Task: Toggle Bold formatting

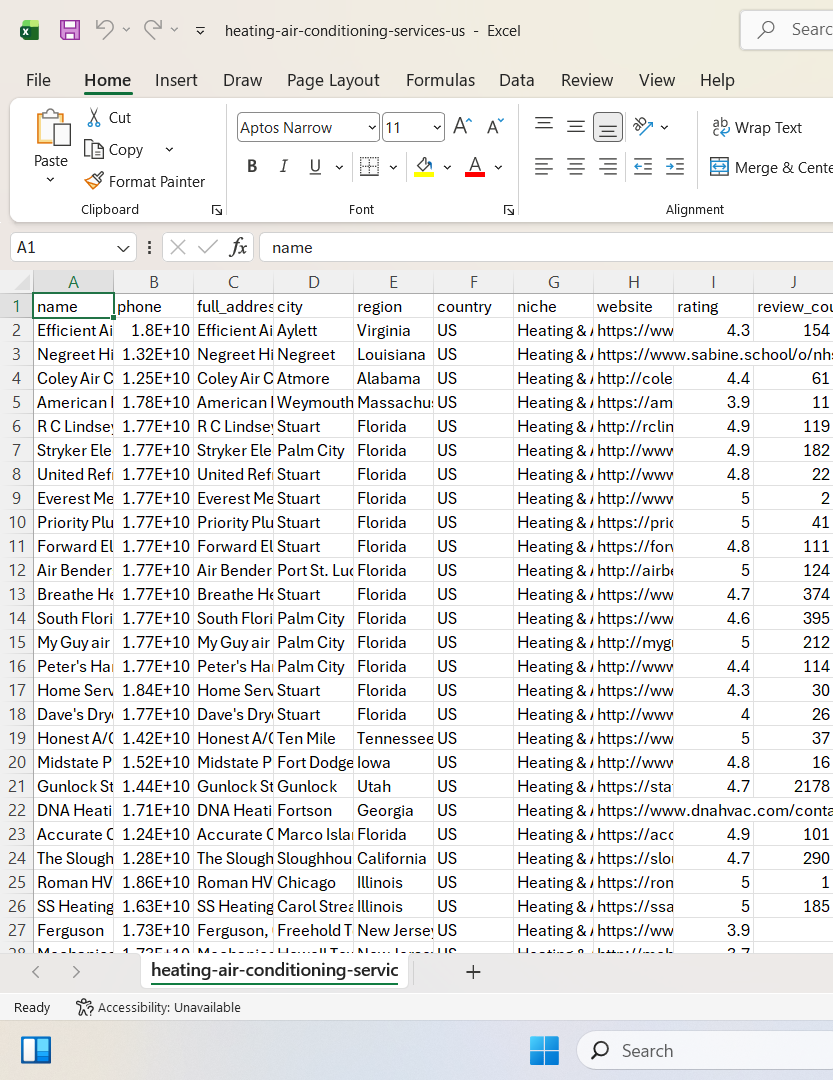Action: click(252, 166)
